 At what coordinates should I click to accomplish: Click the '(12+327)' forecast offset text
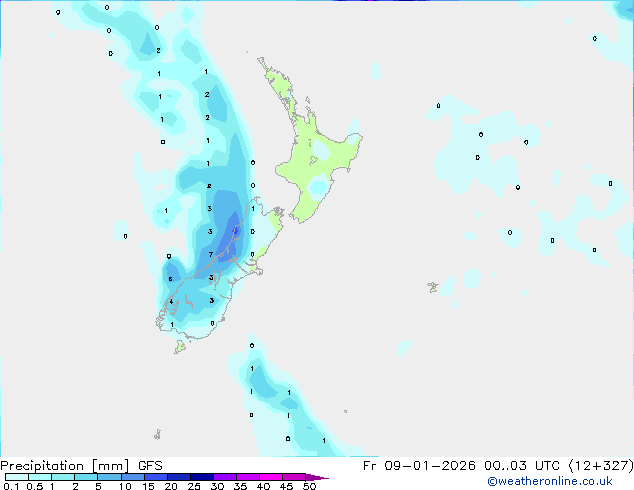point(601,466)
